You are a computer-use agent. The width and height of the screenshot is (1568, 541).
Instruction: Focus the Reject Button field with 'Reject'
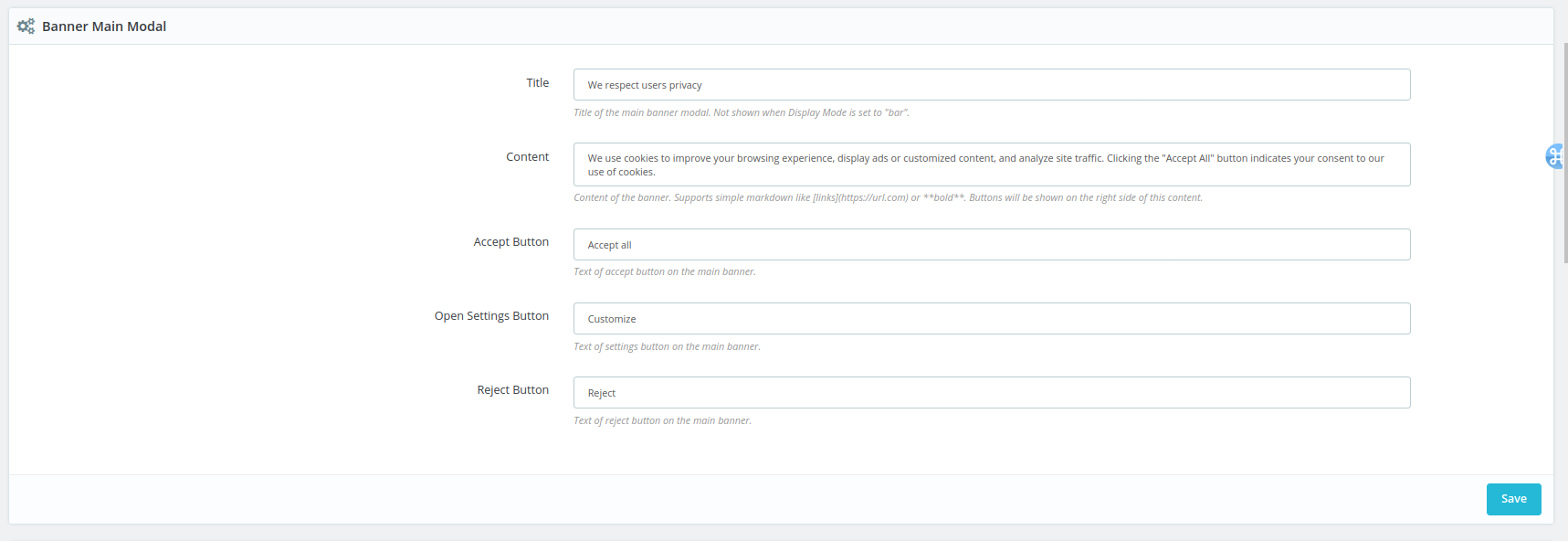pyautogui.click(x=991, y=393)
